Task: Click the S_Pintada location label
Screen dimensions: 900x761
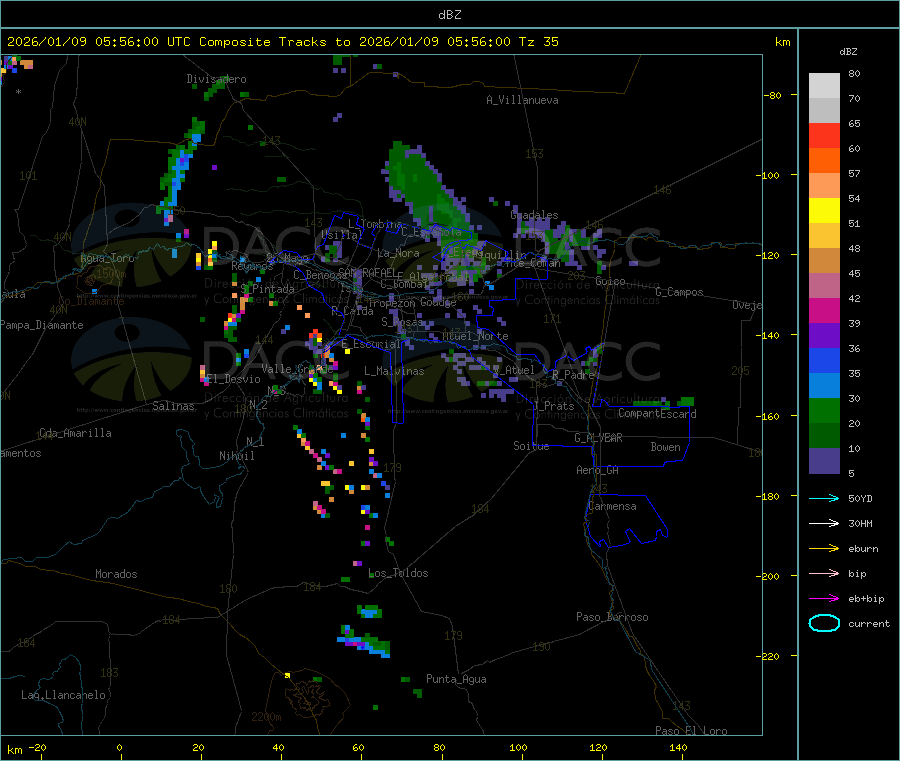Action: click(267, 289)
